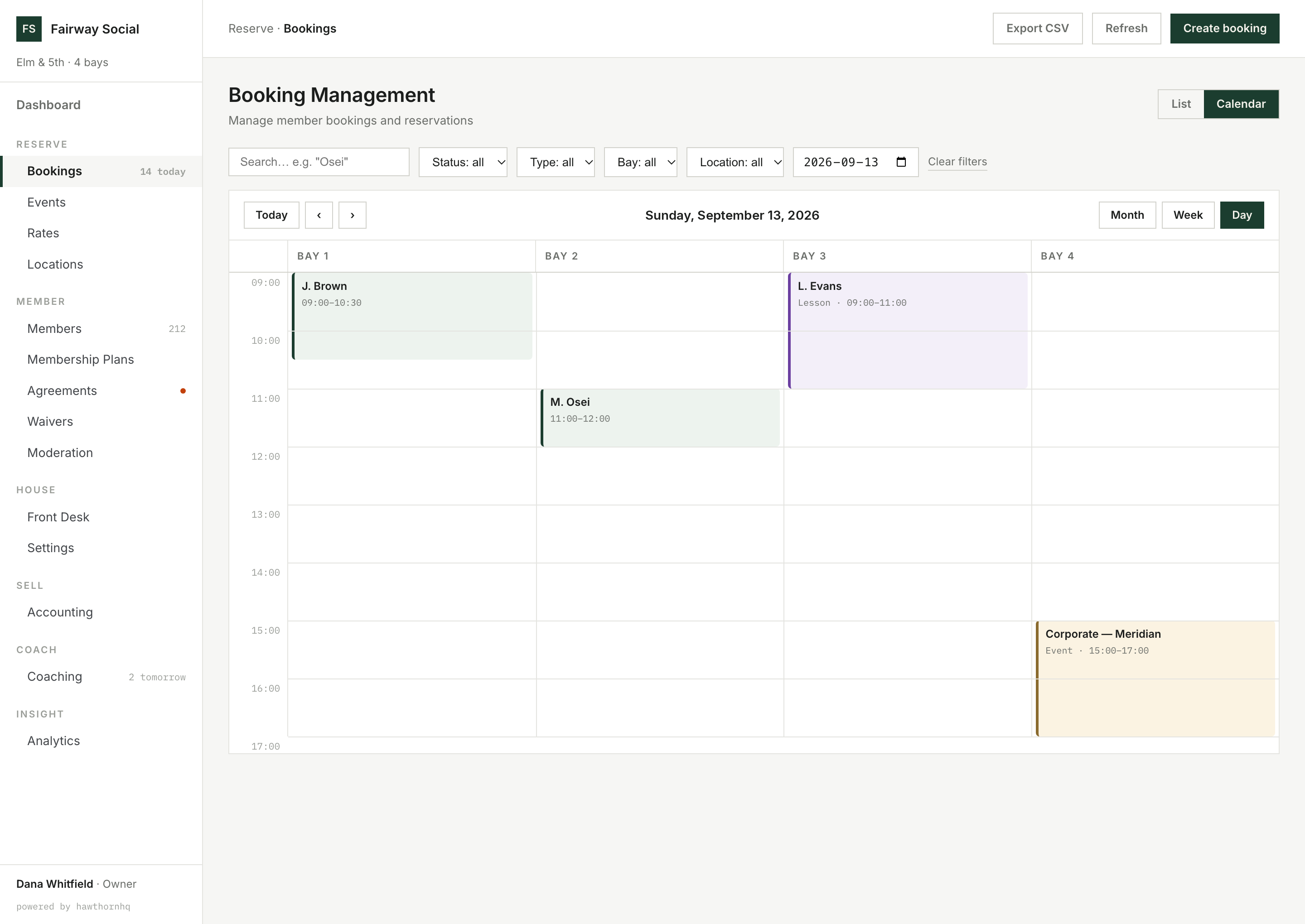Select Week calendar range
Viewport: 1305px width, 924px height.
(x=1188, y=215)
